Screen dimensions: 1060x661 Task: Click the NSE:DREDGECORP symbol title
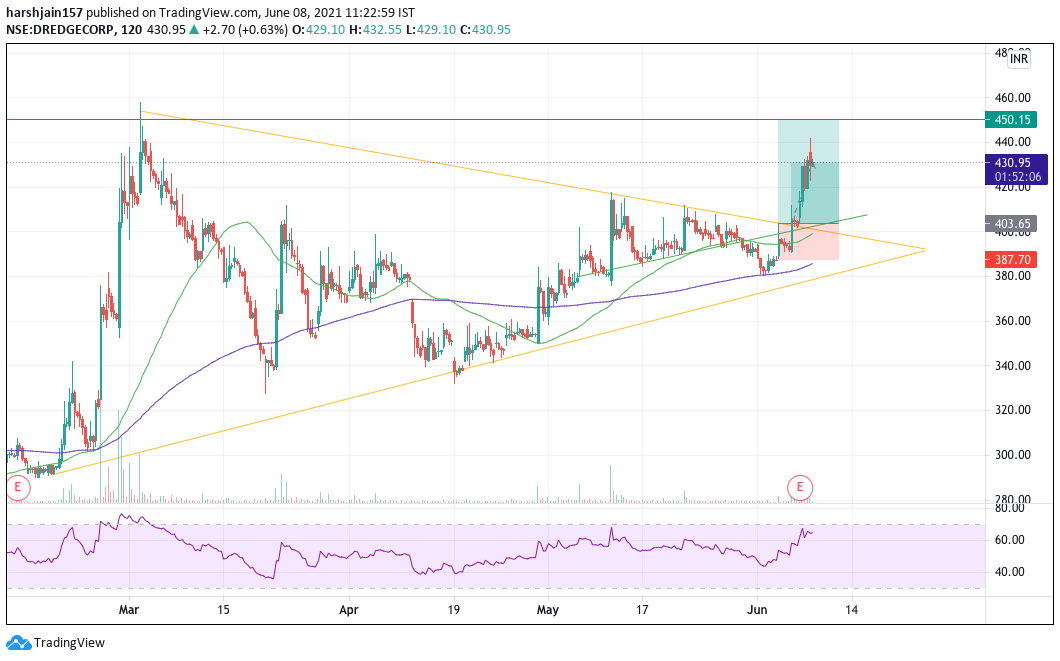tap(61, 30)
